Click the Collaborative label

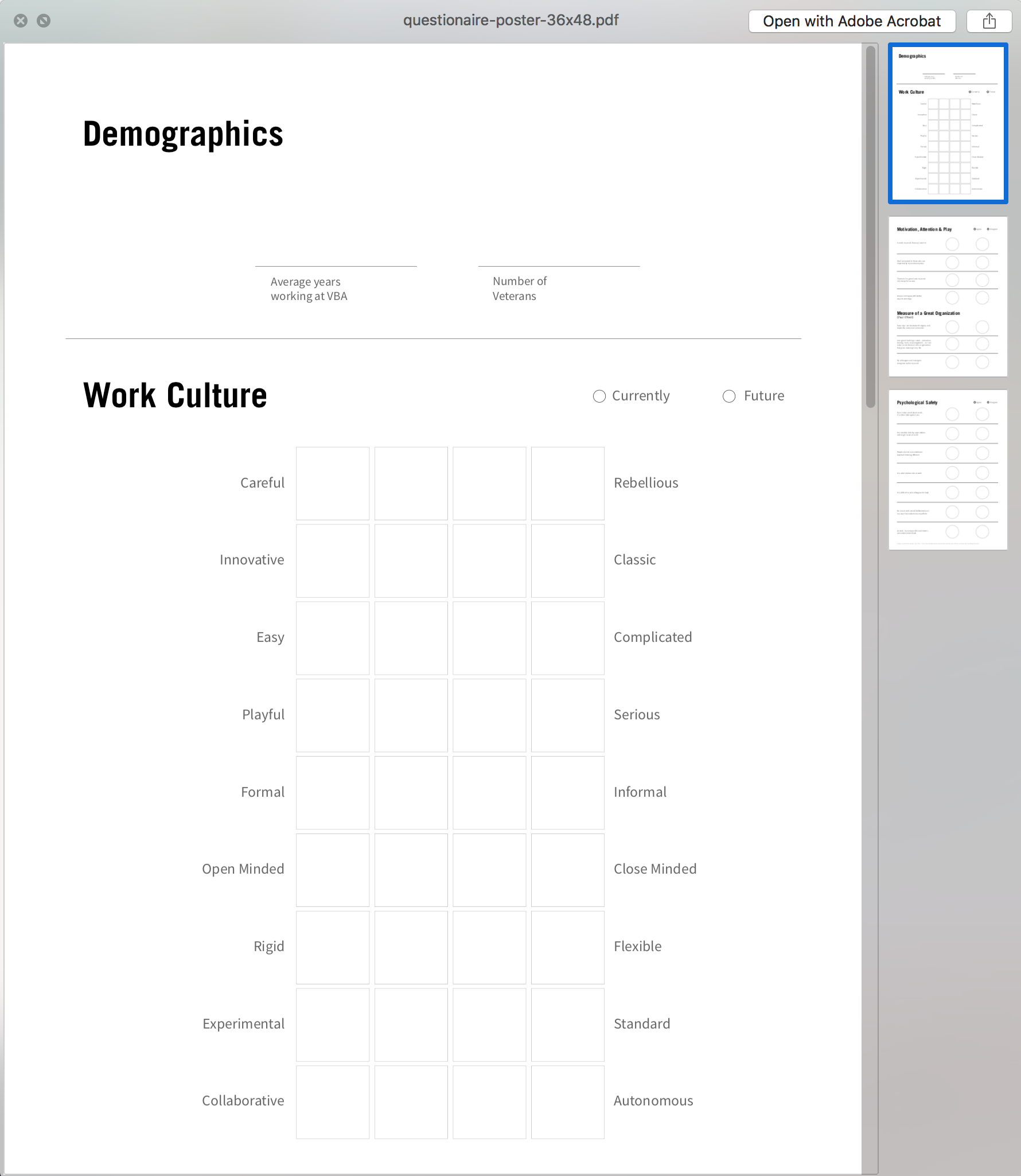pos(243,1101)
